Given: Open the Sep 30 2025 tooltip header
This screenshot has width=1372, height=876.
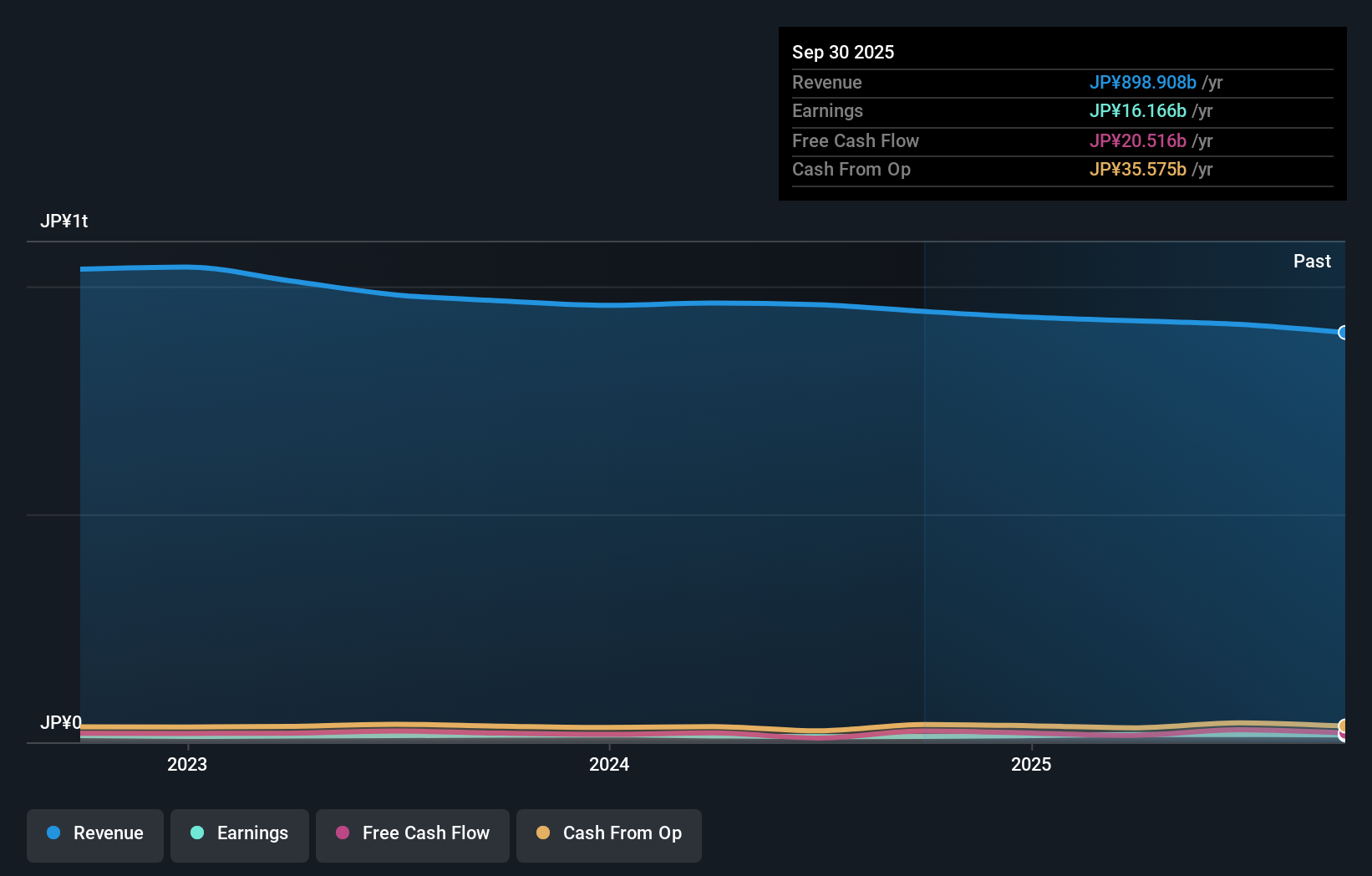Looking at the screenshot, I should 843,52.
